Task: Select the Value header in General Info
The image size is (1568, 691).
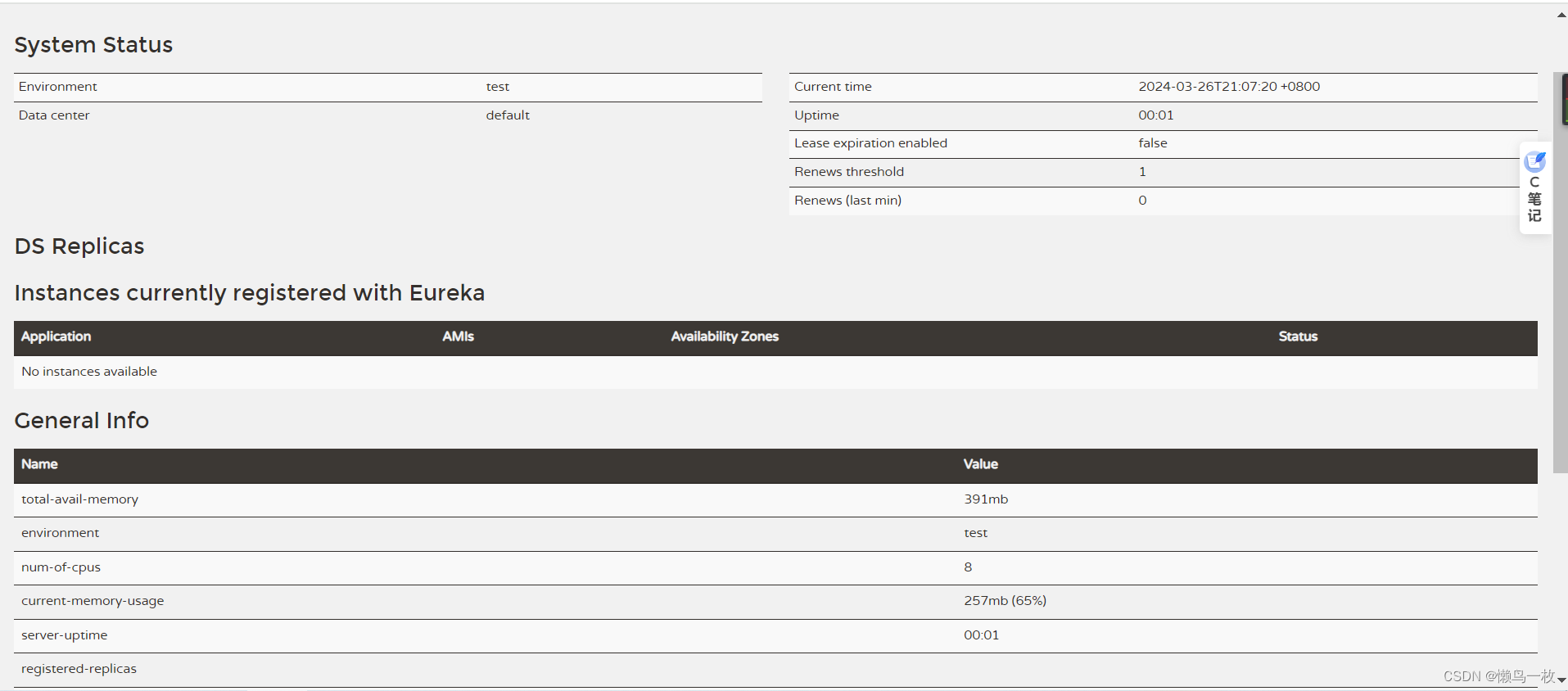Action: pyautogui.click(x=980, y=464)
